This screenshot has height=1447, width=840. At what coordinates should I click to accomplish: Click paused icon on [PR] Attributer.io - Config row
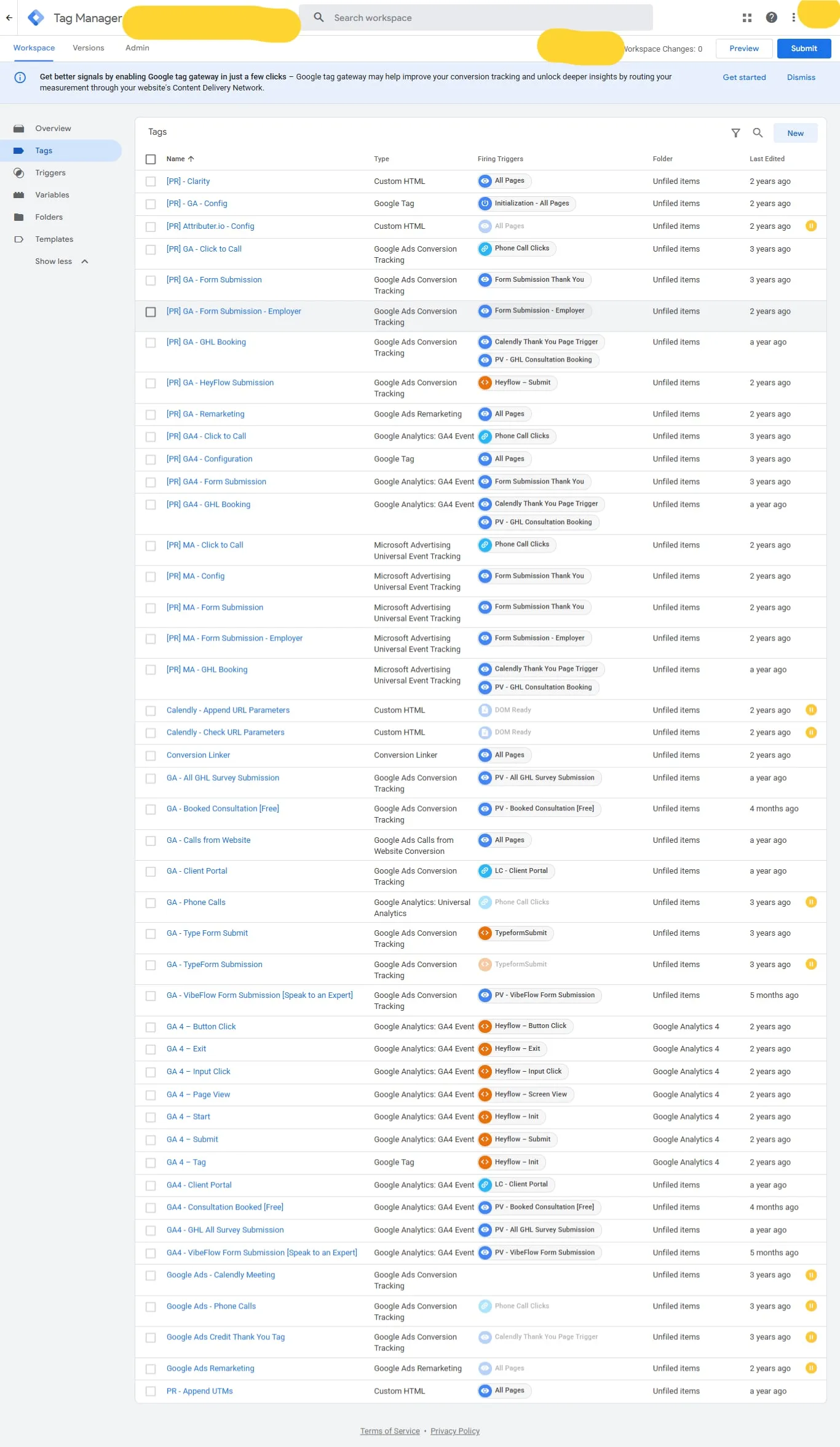(x=811, y=226)
